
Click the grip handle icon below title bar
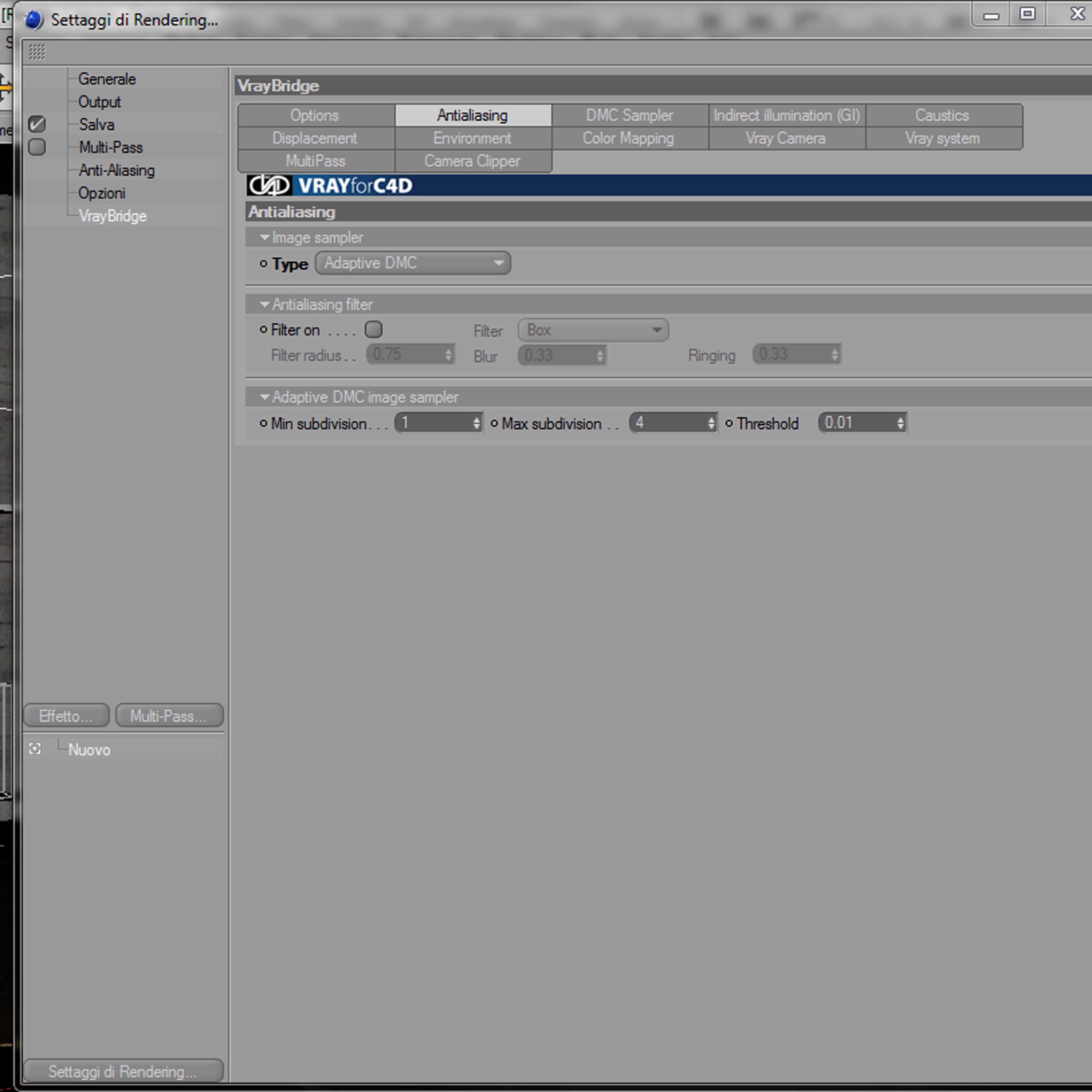tap(37, 52)
